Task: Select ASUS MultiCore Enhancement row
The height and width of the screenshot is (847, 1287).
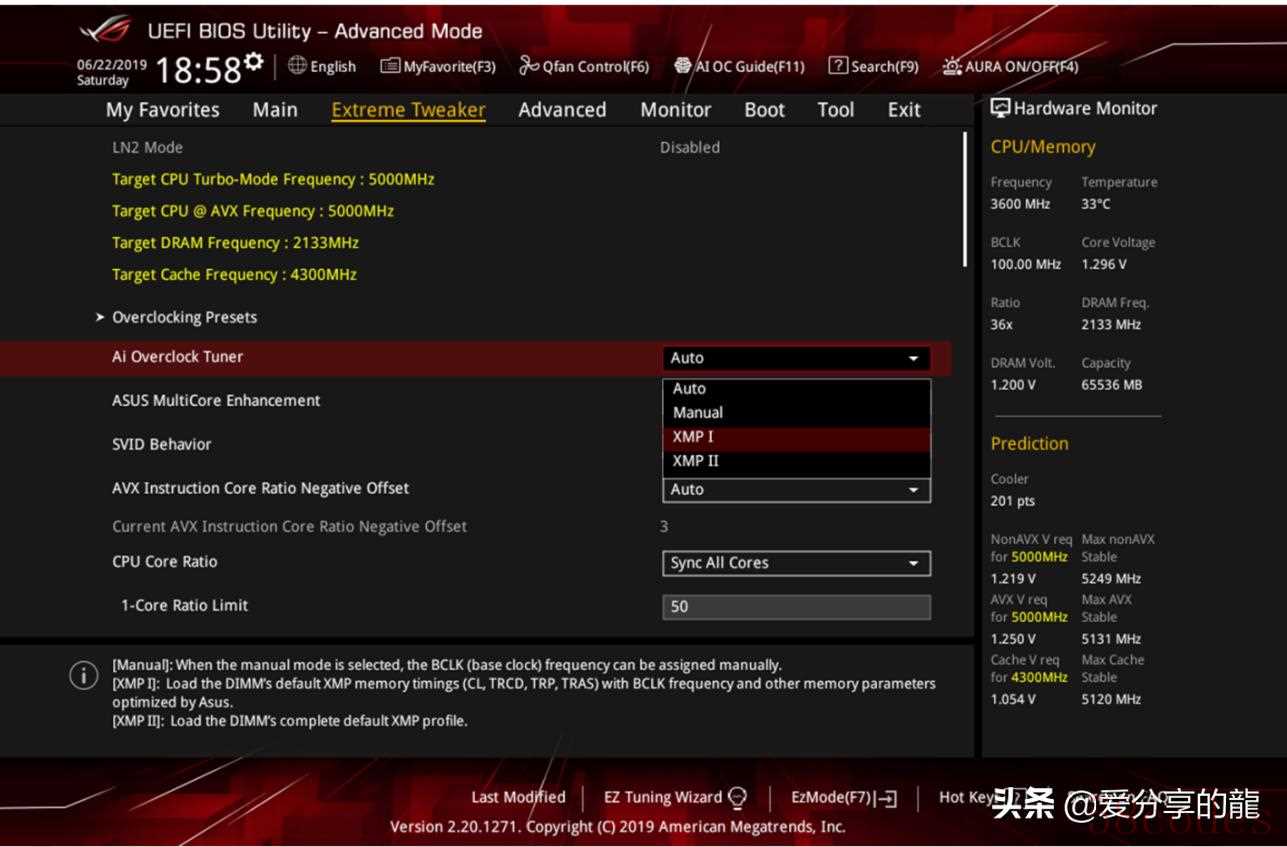Action: 476,401
